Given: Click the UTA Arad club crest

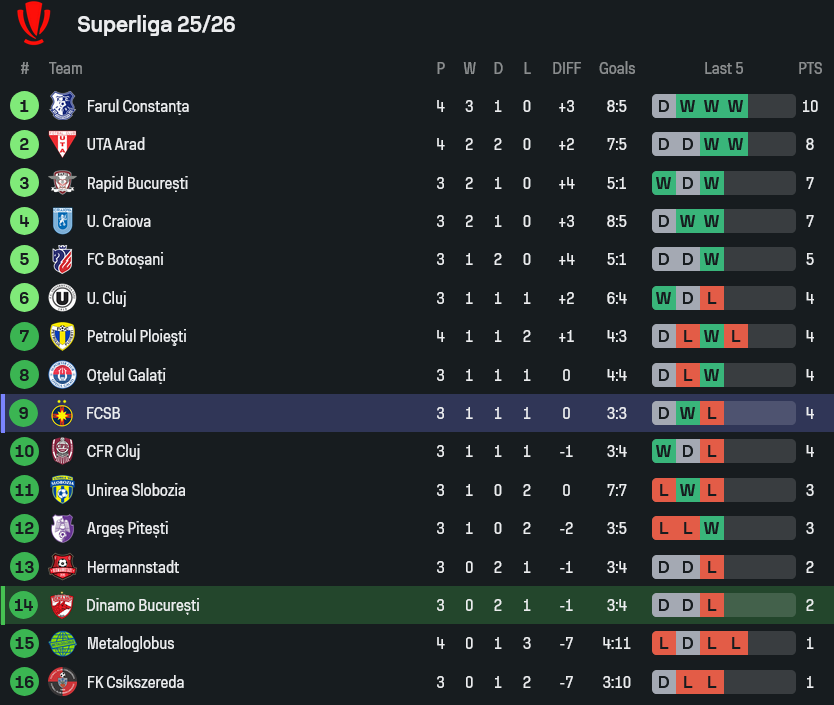Looking at the screenshot, I should click(62, 144).
